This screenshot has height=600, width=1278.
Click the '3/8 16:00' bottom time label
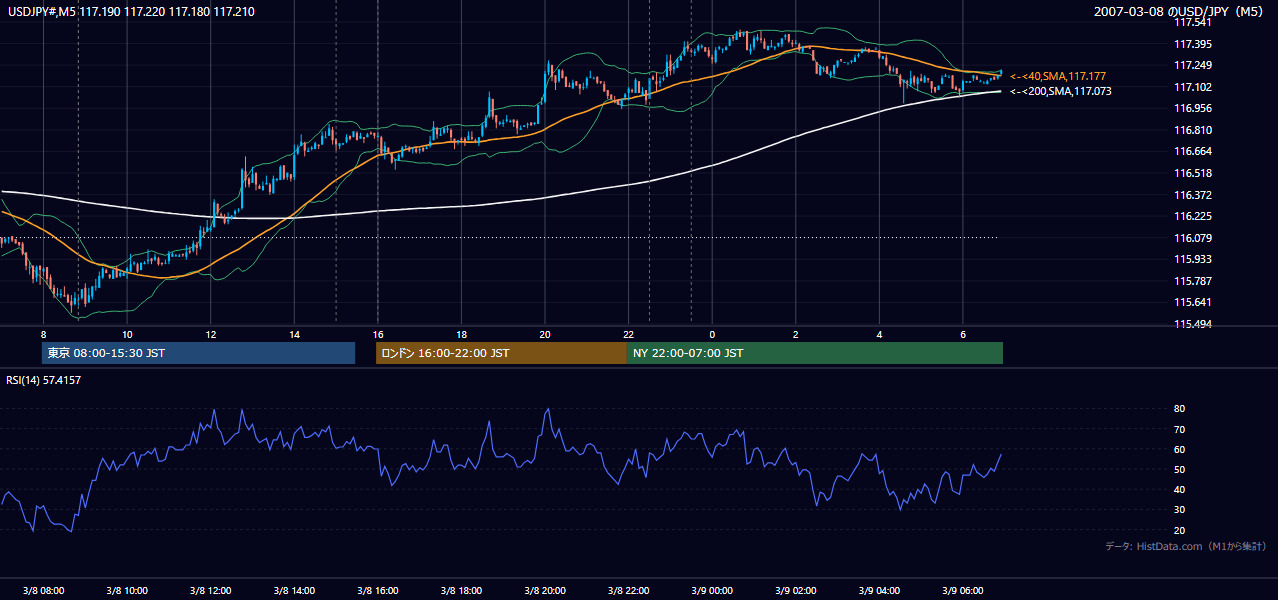coord(377,590)
